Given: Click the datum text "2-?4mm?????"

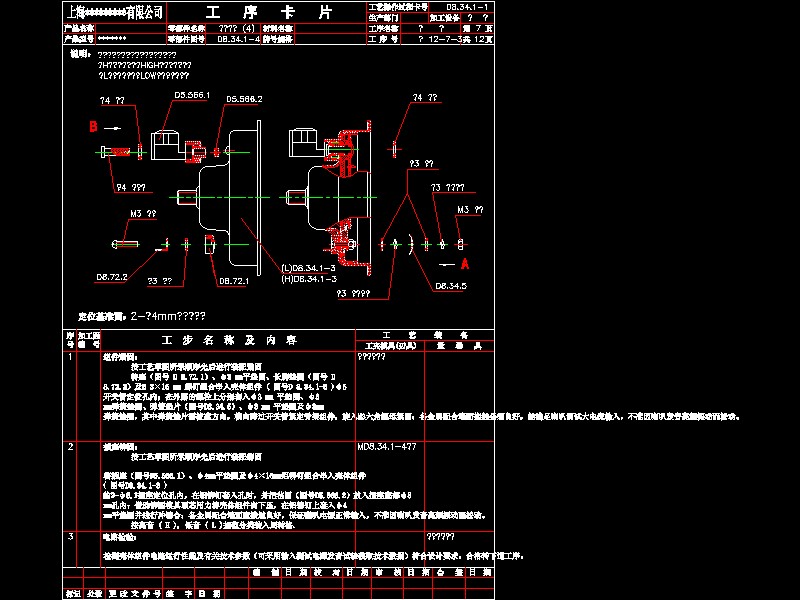Looking at the screenshot, I should pos(168,316).
